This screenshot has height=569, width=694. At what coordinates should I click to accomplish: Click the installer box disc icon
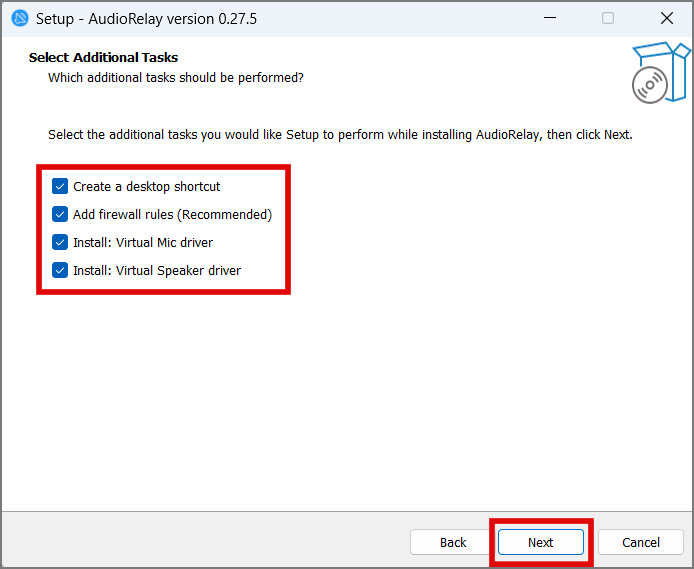[661, 73]
